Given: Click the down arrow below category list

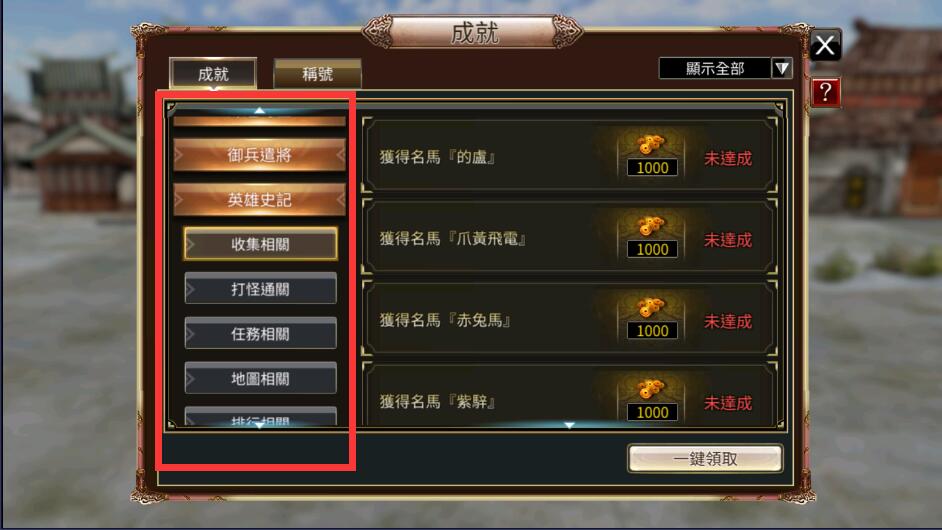Looking at the screenshot, I should (260, 425).
